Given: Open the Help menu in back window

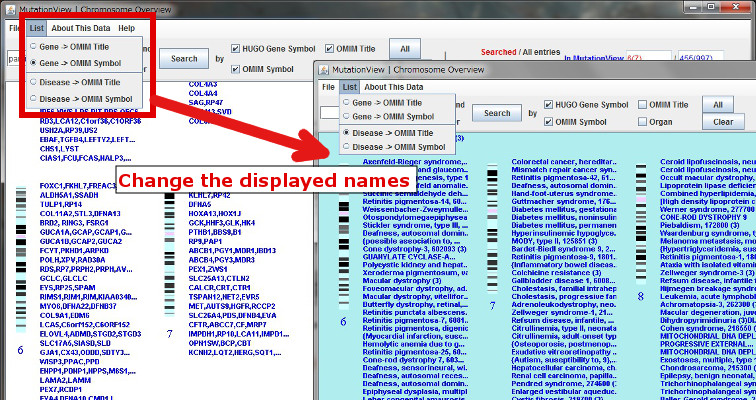Looking at the screenshot, I should (x=126, y=28).
